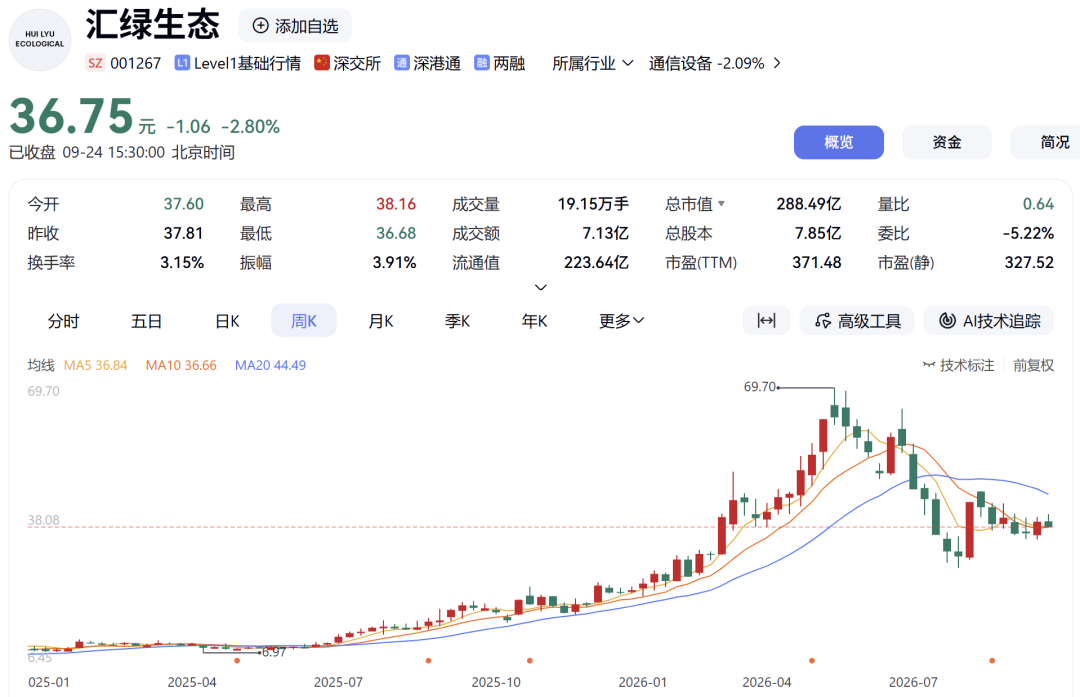Click the orange event dot near 2026-07
The image size is (1080, 697).
point(992,660)
